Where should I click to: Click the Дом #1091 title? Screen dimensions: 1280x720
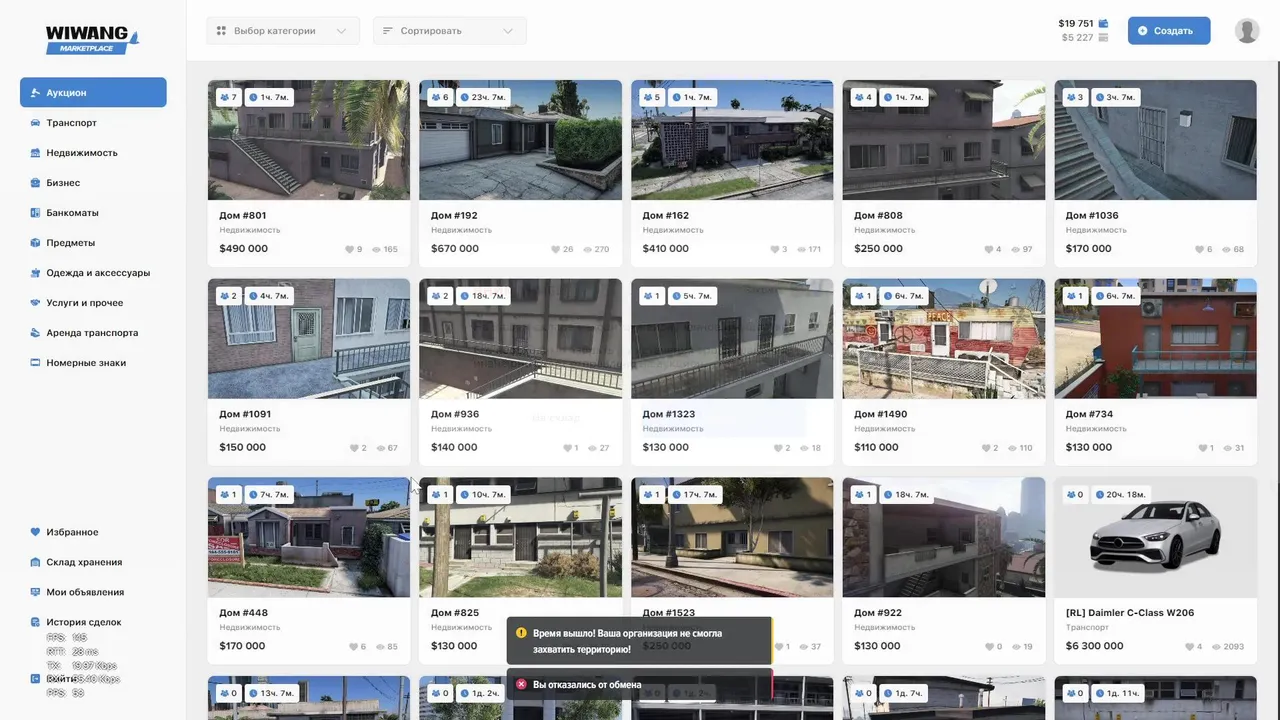pyautogui.click(x=245, y=414)
